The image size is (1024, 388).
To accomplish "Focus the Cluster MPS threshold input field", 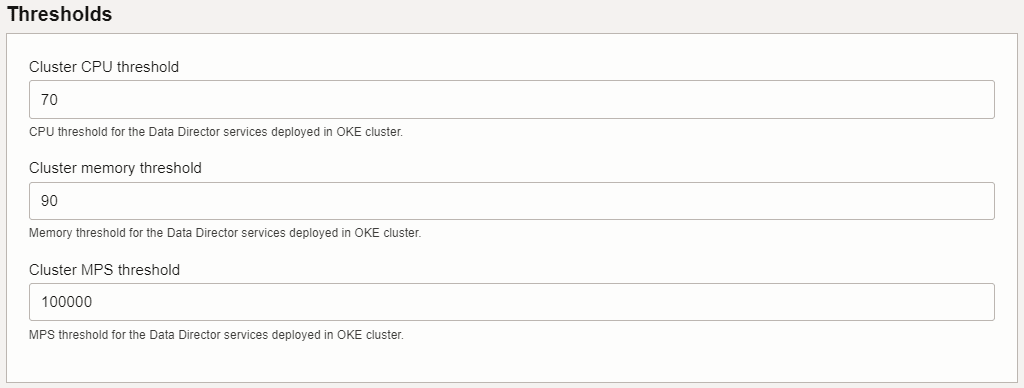I will pos(511,302).
